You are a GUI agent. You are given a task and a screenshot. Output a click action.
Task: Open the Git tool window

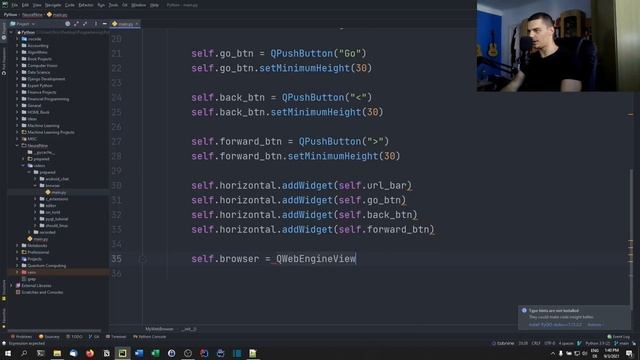point(94,337)
